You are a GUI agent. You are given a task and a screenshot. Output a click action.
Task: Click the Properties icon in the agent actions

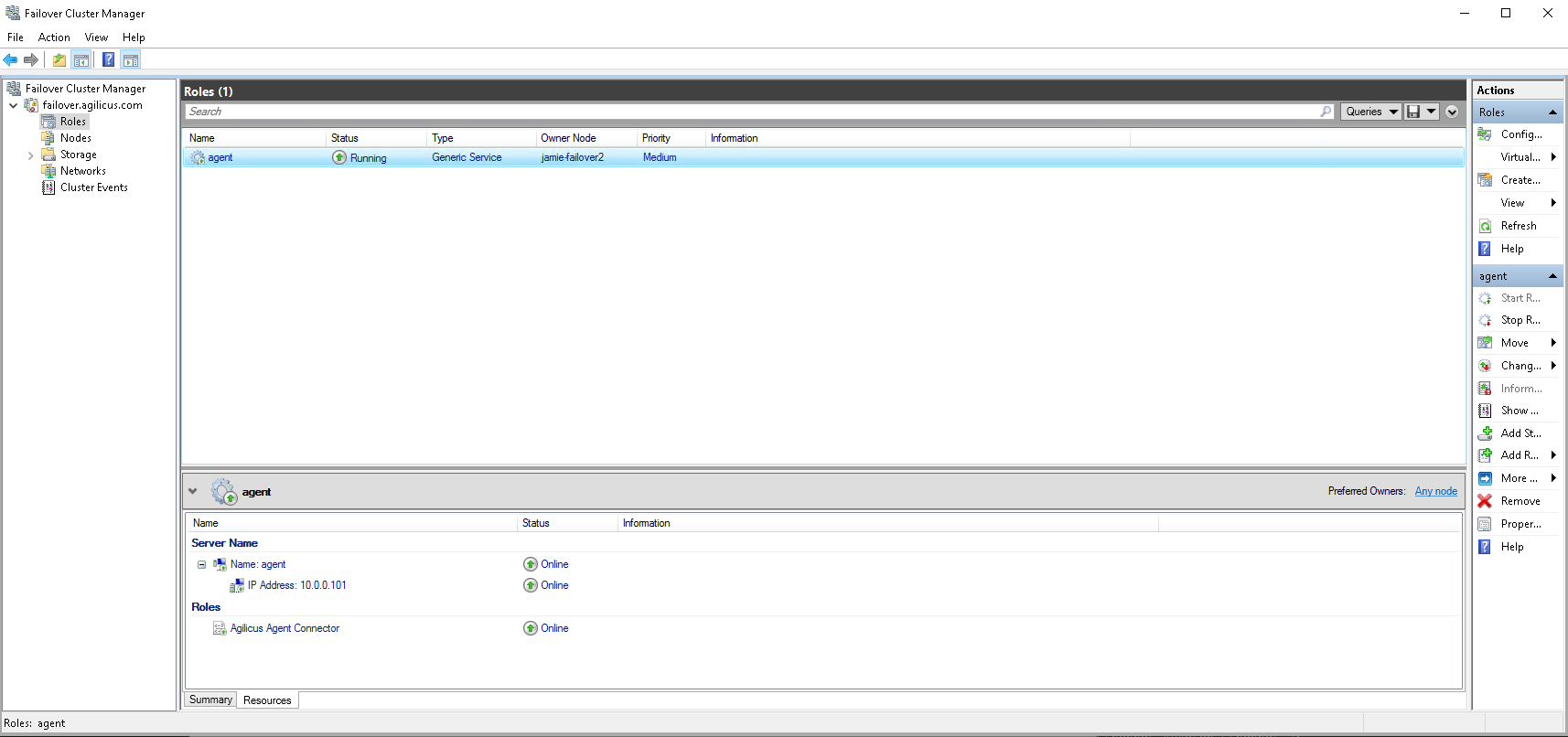pos(1485,524)
